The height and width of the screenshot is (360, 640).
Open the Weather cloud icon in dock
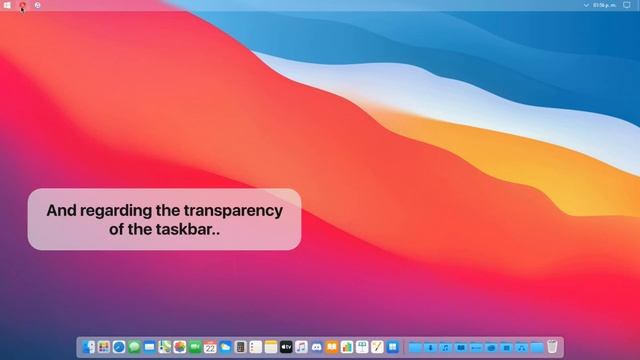[225, 347]
